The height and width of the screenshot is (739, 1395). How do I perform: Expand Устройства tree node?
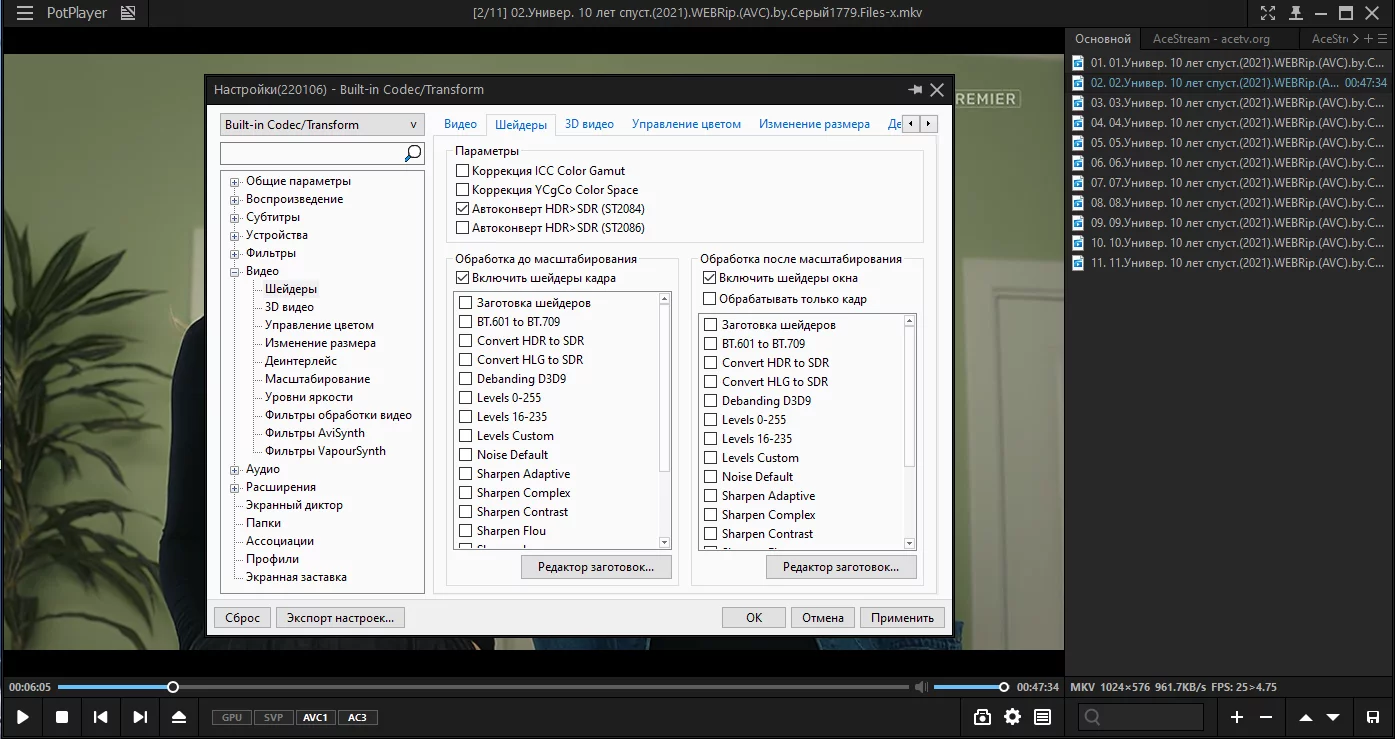click(x=235, y=236)
